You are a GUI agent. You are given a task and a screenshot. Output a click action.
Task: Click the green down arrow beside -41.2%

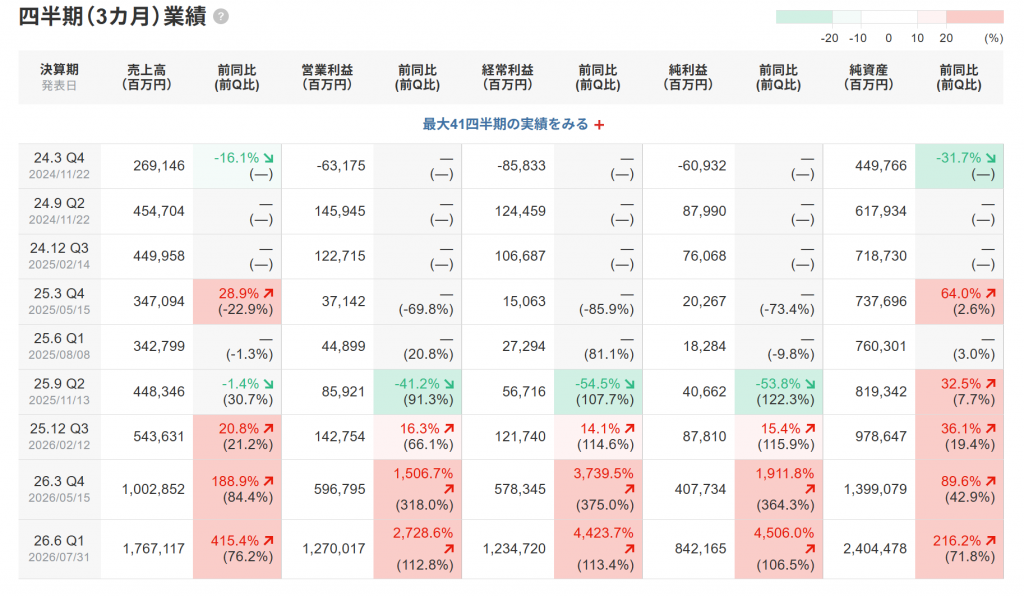pyautogui.click(x=449, y=384)
